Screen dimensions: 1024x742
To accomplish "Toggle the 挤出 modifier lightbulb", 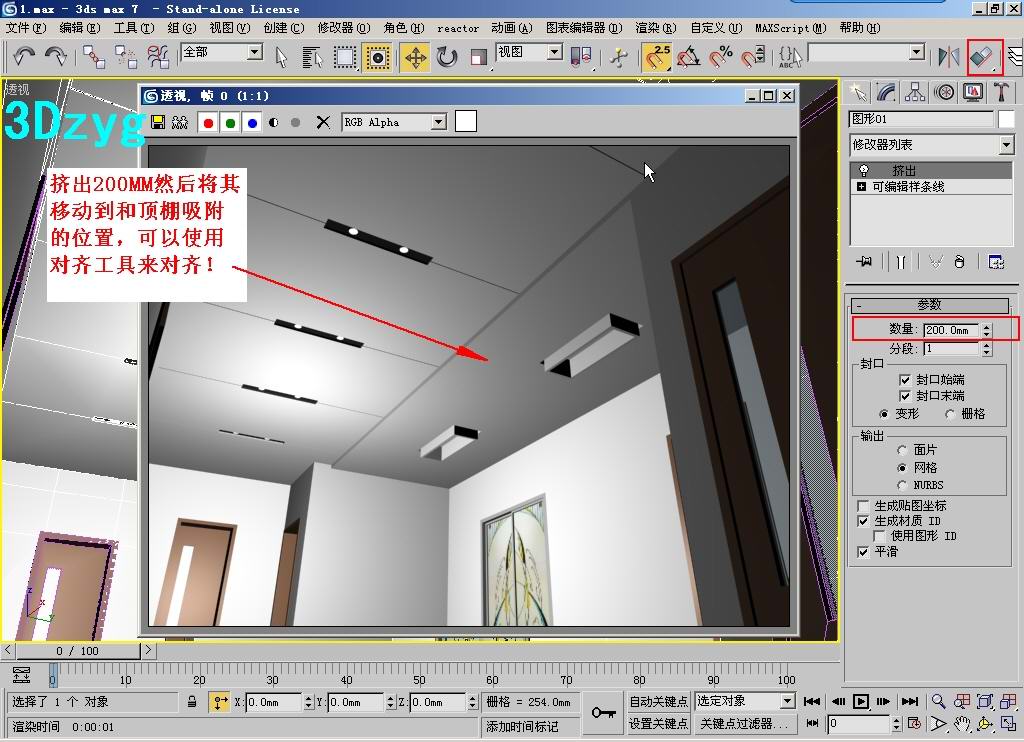I will [x=864, y=170].
